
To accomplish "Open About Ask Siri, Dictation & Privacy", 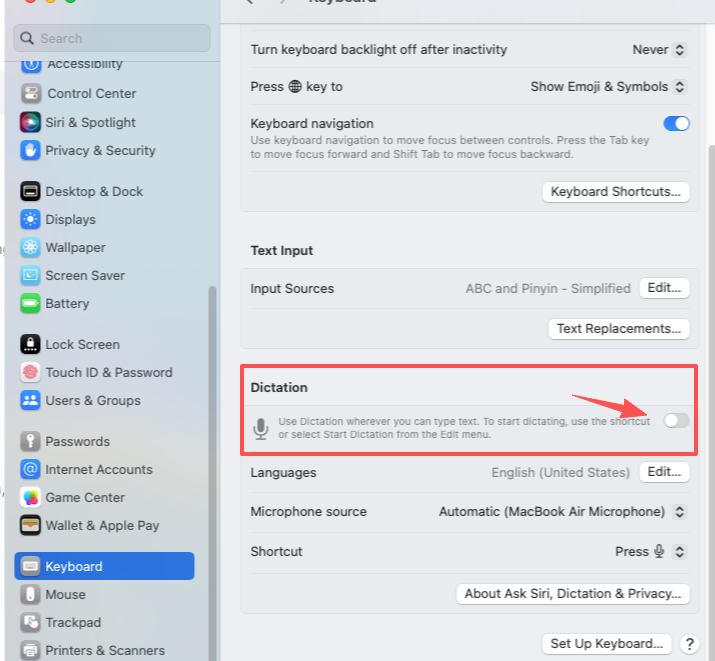I will (573, 594).
